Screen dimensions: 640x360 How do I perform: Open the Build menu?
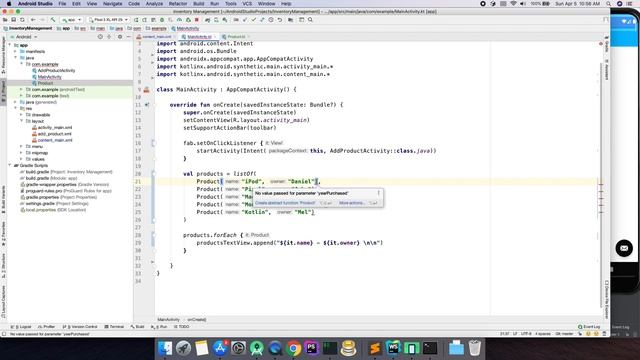199,3
